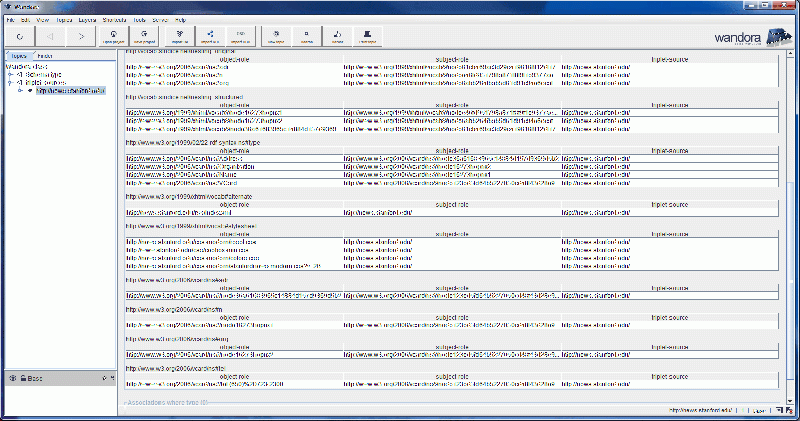Screen dimensions: 800x421
Task: Click the forward navigation arrow
Action: (x=80, y=38)
